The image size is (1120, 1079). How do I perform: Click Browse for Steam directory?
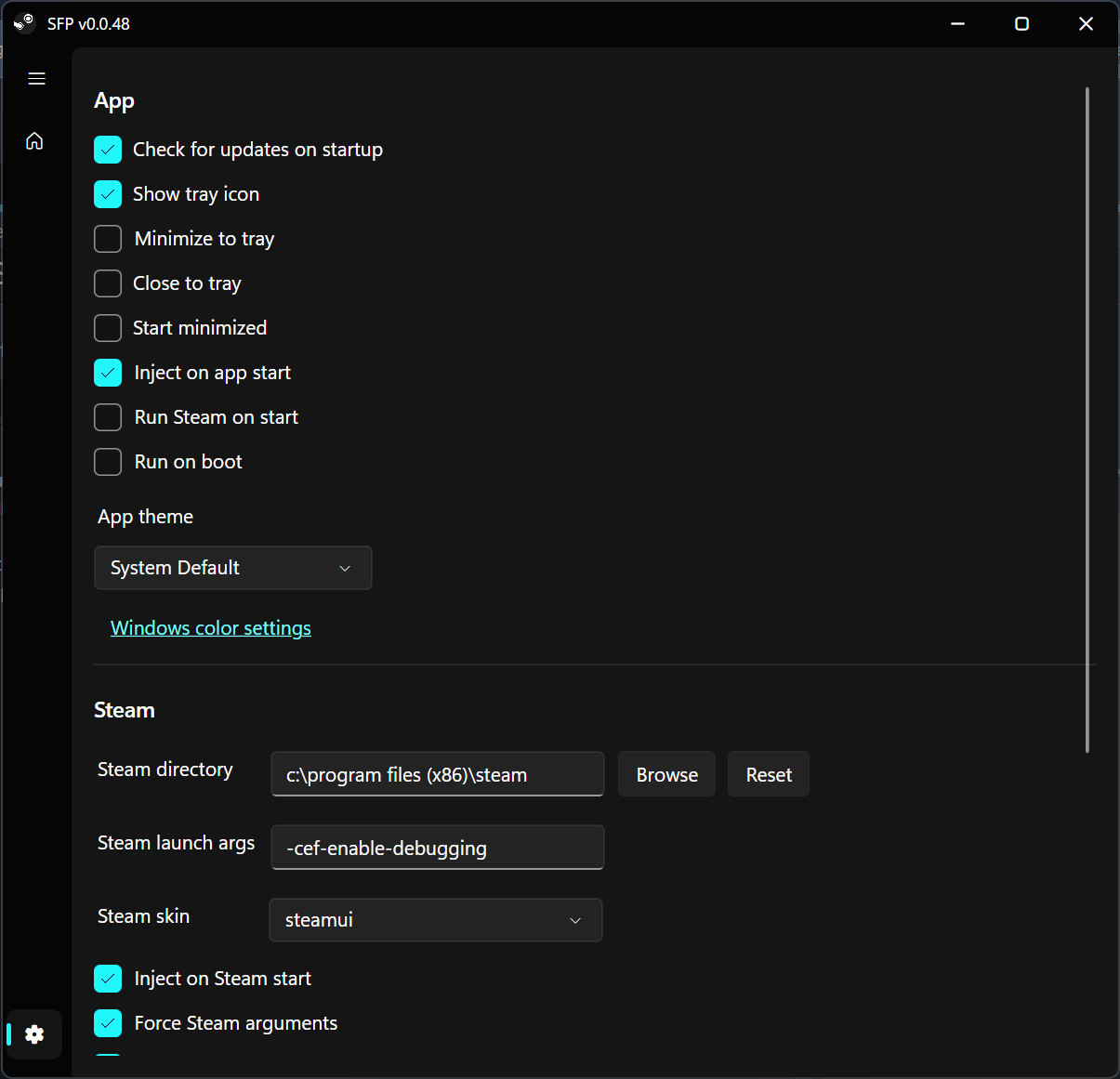(x=666, y=775)
